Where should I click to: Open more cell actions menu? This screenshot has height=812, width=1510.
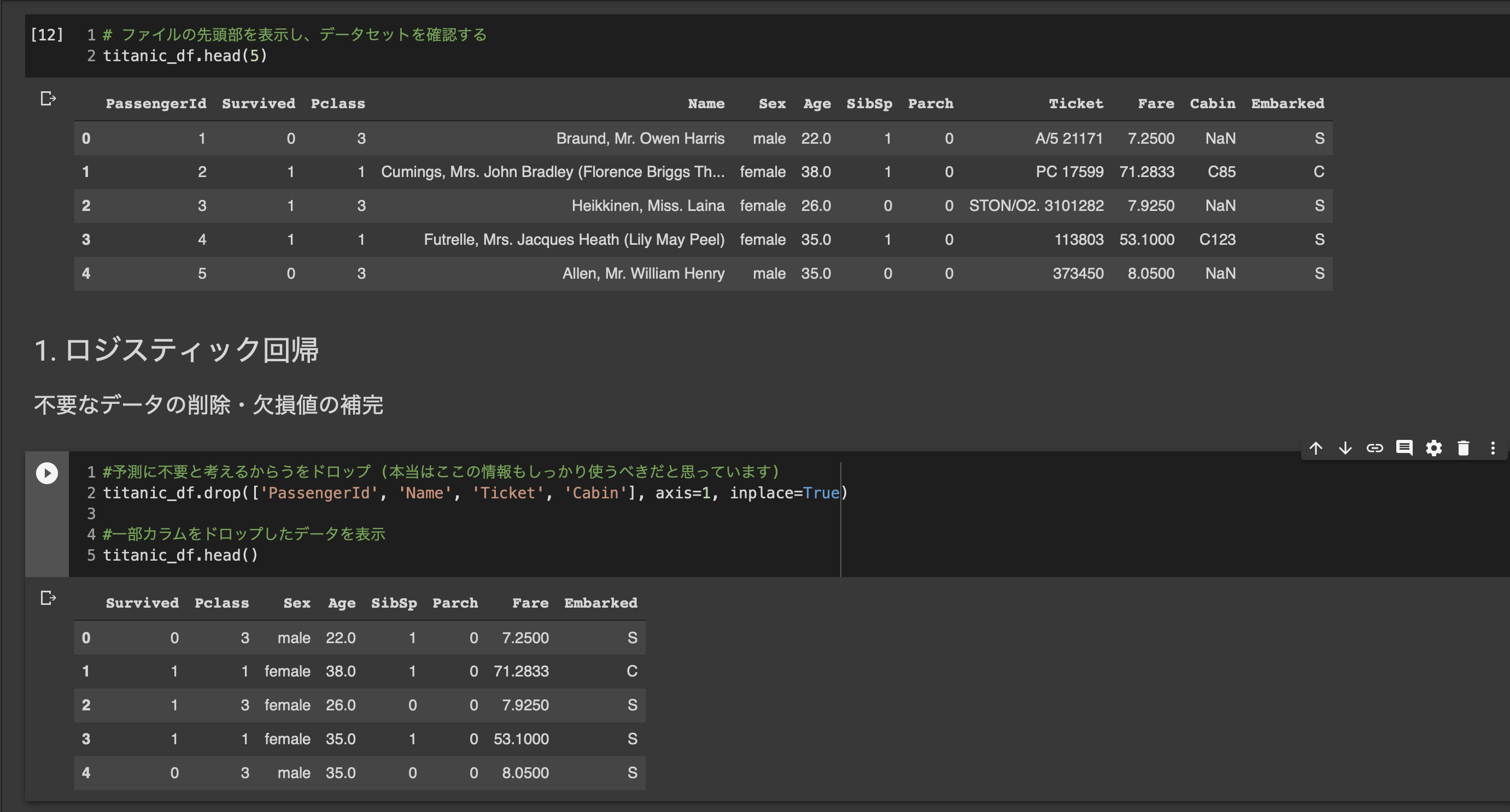click(x=1493, y=448)
